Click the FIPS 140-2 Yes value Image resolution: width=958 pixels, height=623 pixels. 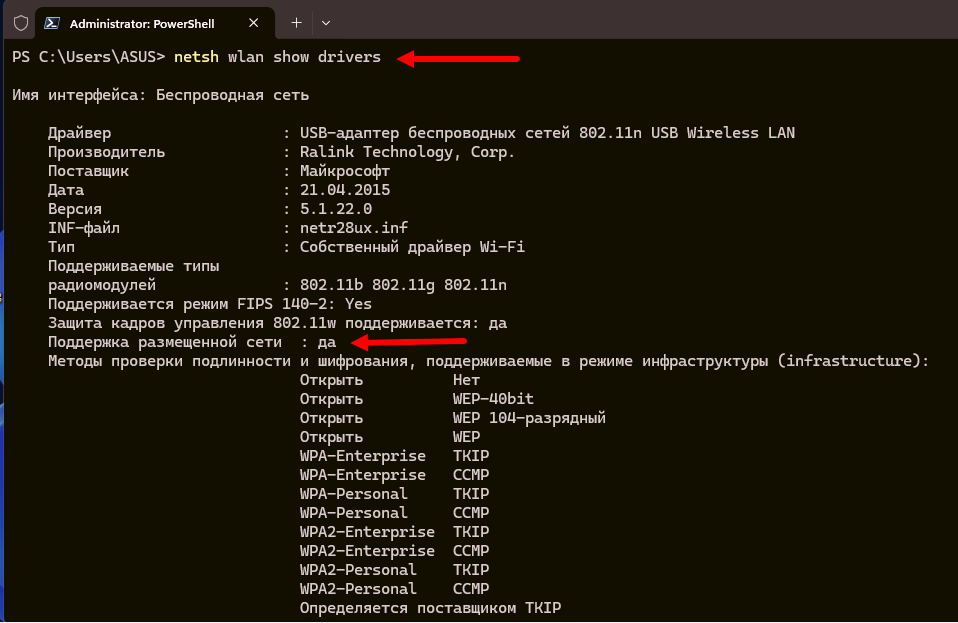(358, 304)
